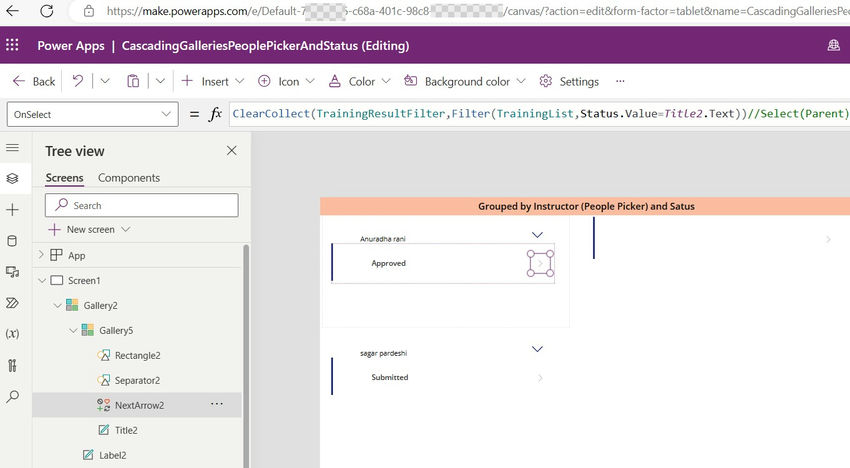This screenshot has height=468, width=850.
Task: Show more commands via the ellipsis
Action: click(x=620, y=81)
